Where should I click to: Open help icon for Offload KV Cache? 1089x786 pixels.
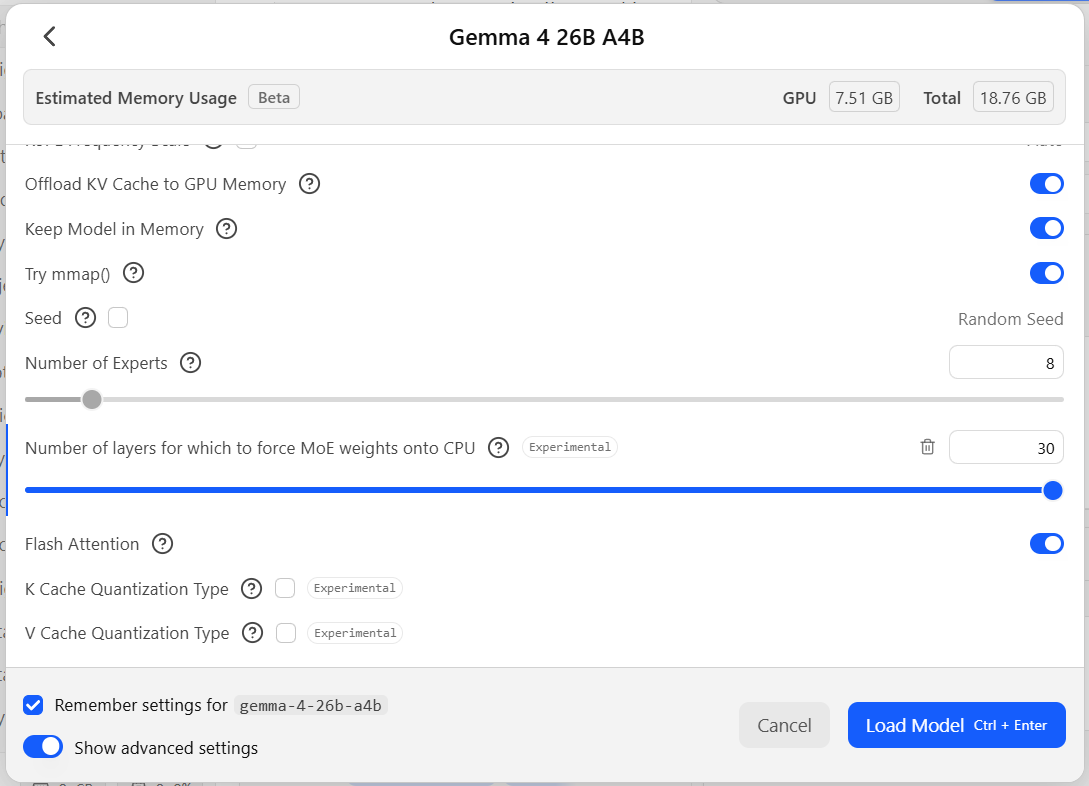tap(310, 184)
